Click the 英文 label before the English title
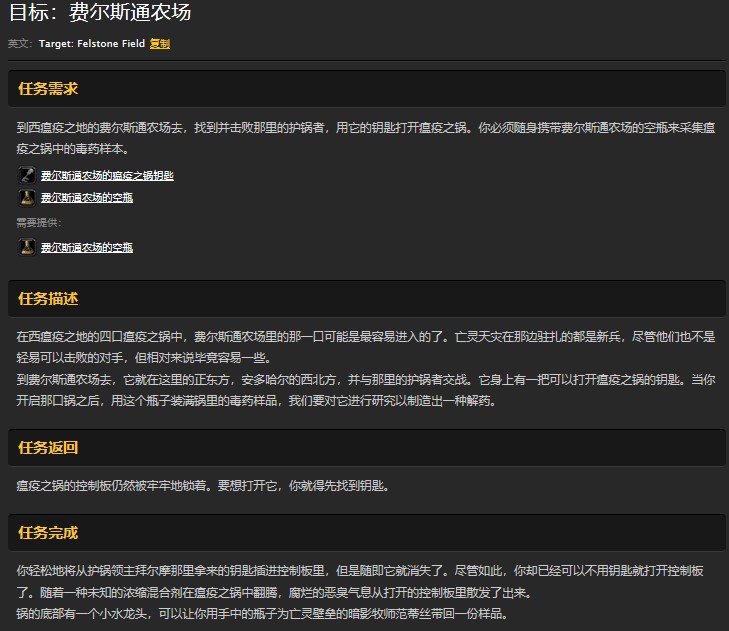729x631 pixels. click(x=19, y=44)
